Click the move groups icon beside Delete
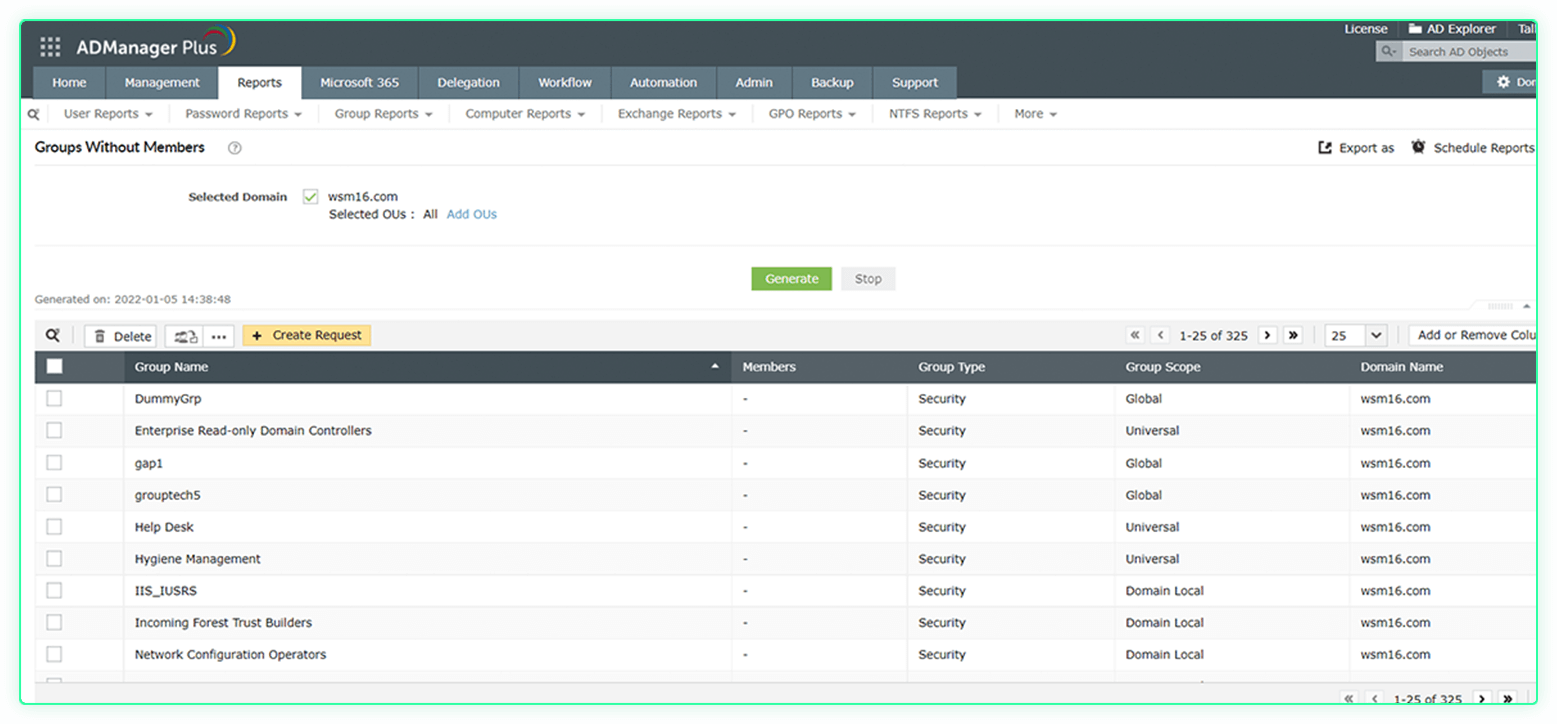This screenshot has height=724, width=1557. (185, 336)
